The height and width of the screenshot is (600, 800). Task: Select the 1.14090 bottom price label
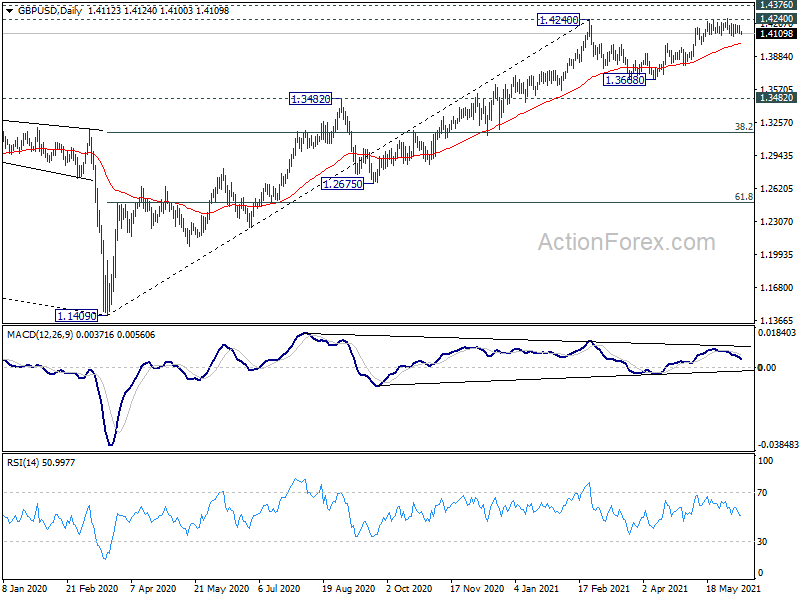[x=76, y=316]
